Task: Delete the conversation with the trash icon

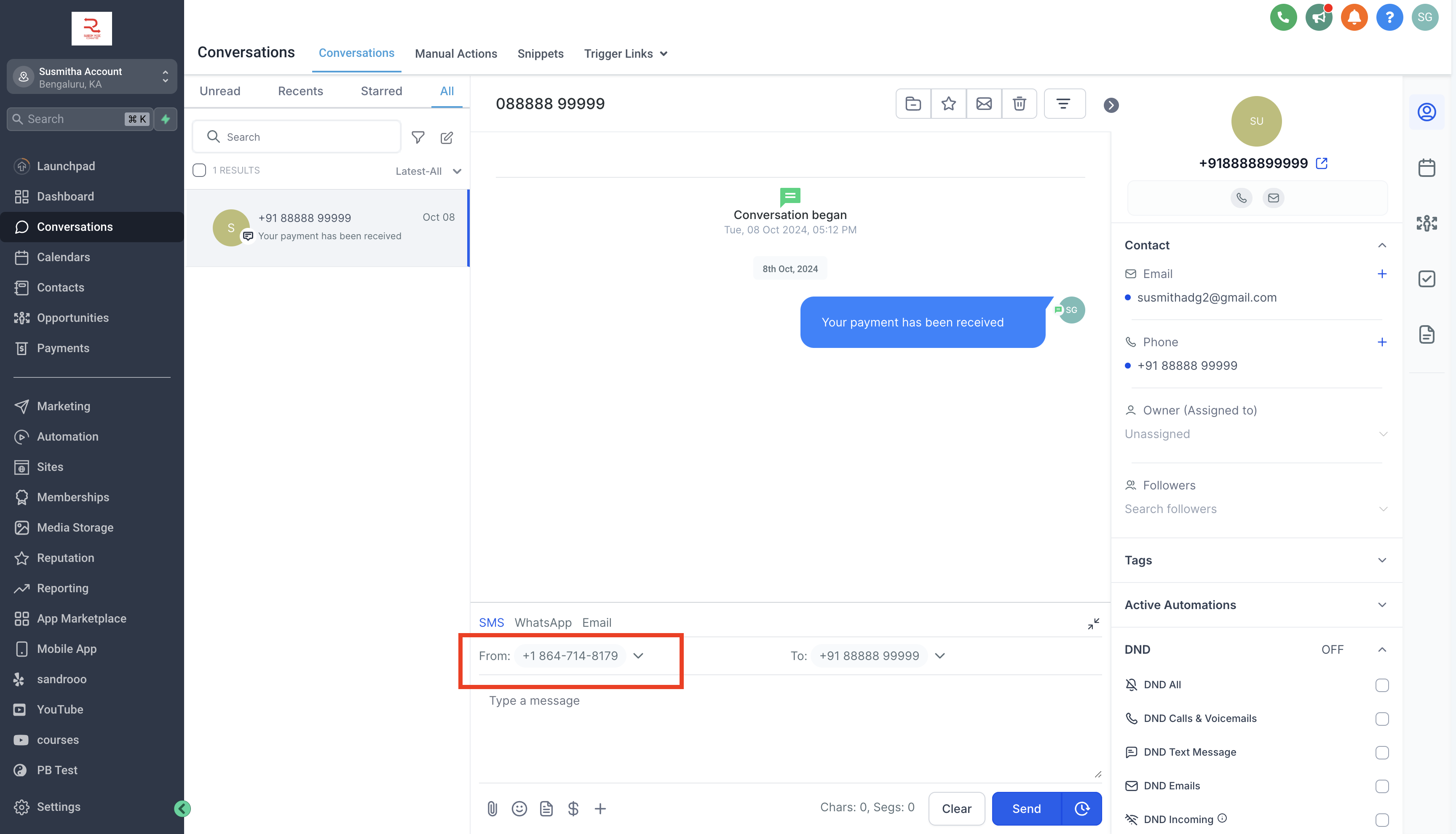Action: pos(1019,104)
